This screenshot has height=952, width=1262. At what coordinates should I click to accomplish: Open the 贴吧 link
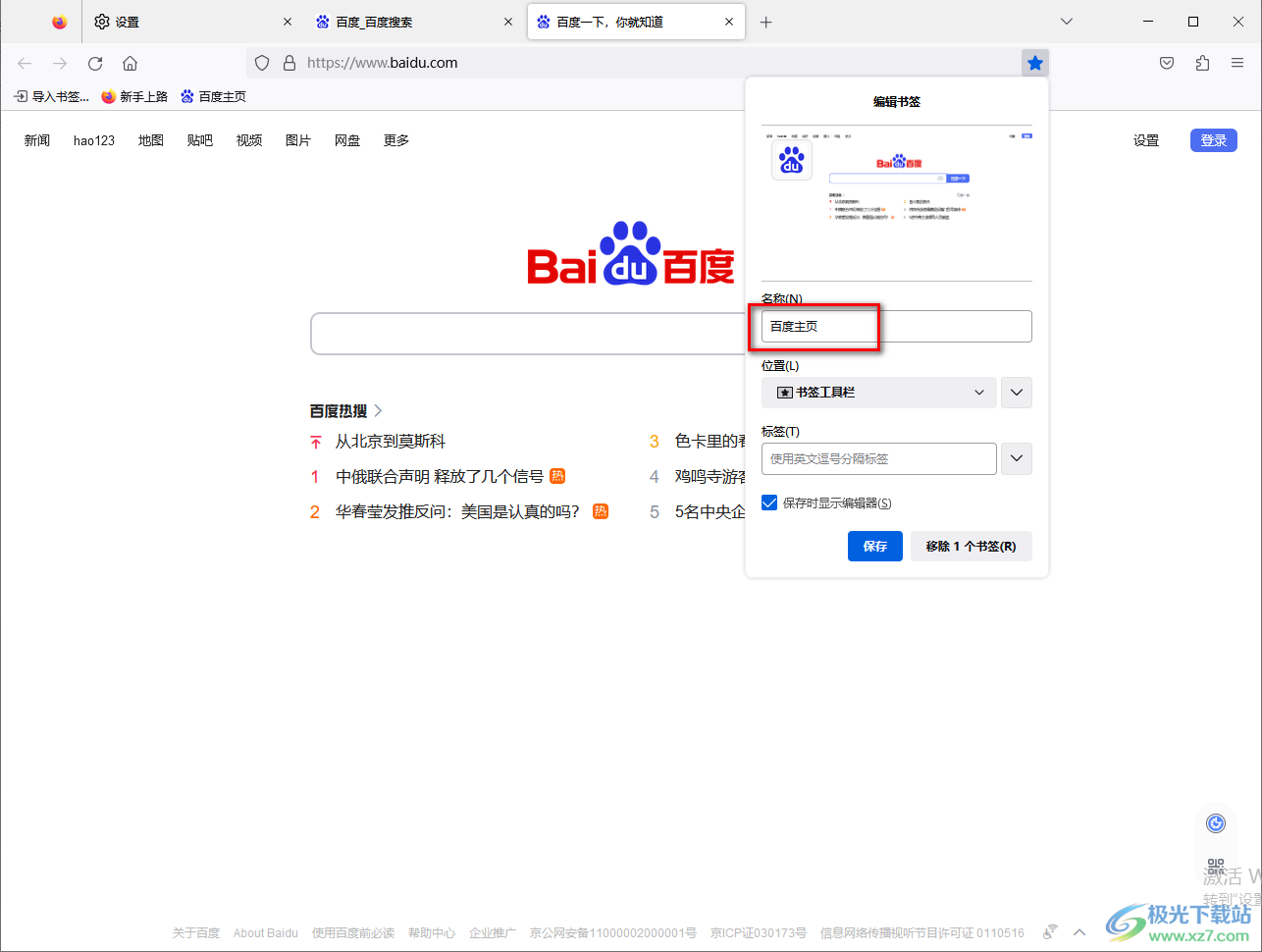point(200,140)
